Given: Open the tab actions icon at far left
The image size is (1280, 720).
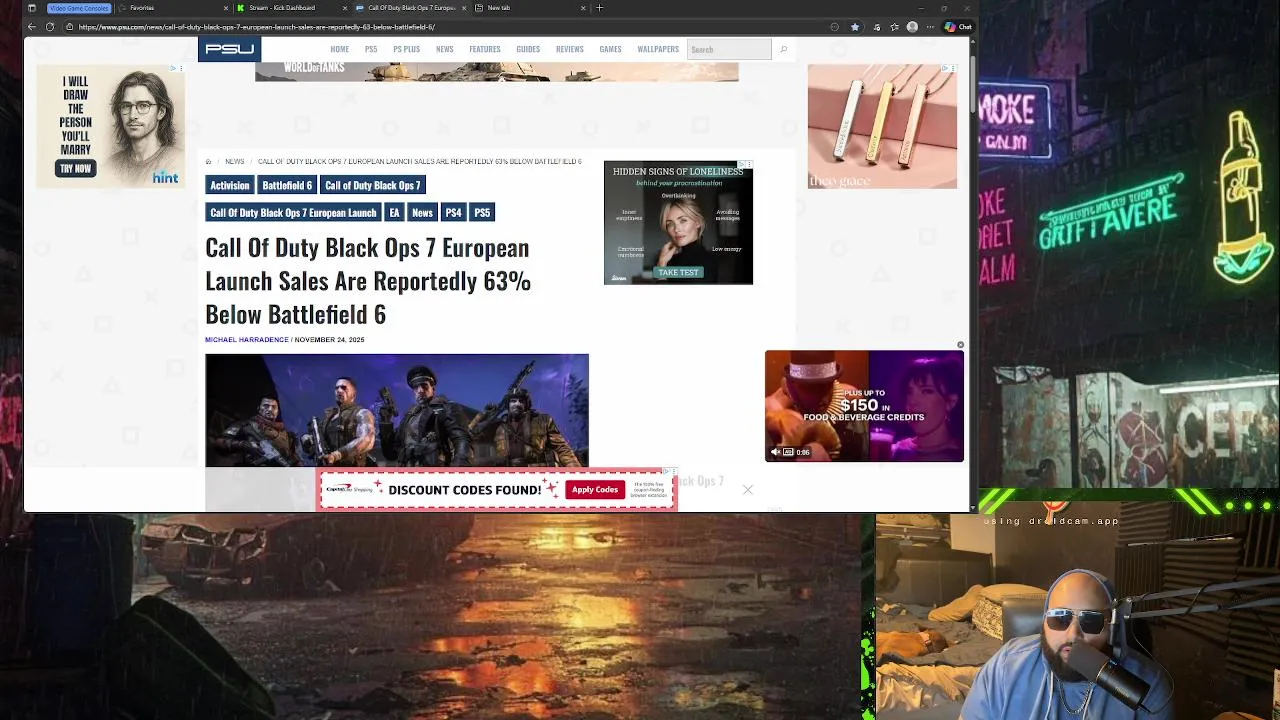Looking at the screenshot, I should coord(31,8).
